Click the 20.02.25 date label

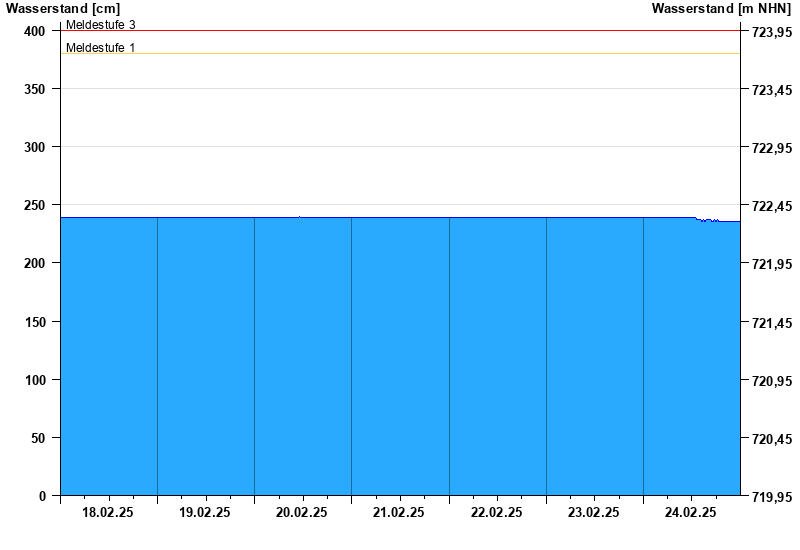coord(302,512)
